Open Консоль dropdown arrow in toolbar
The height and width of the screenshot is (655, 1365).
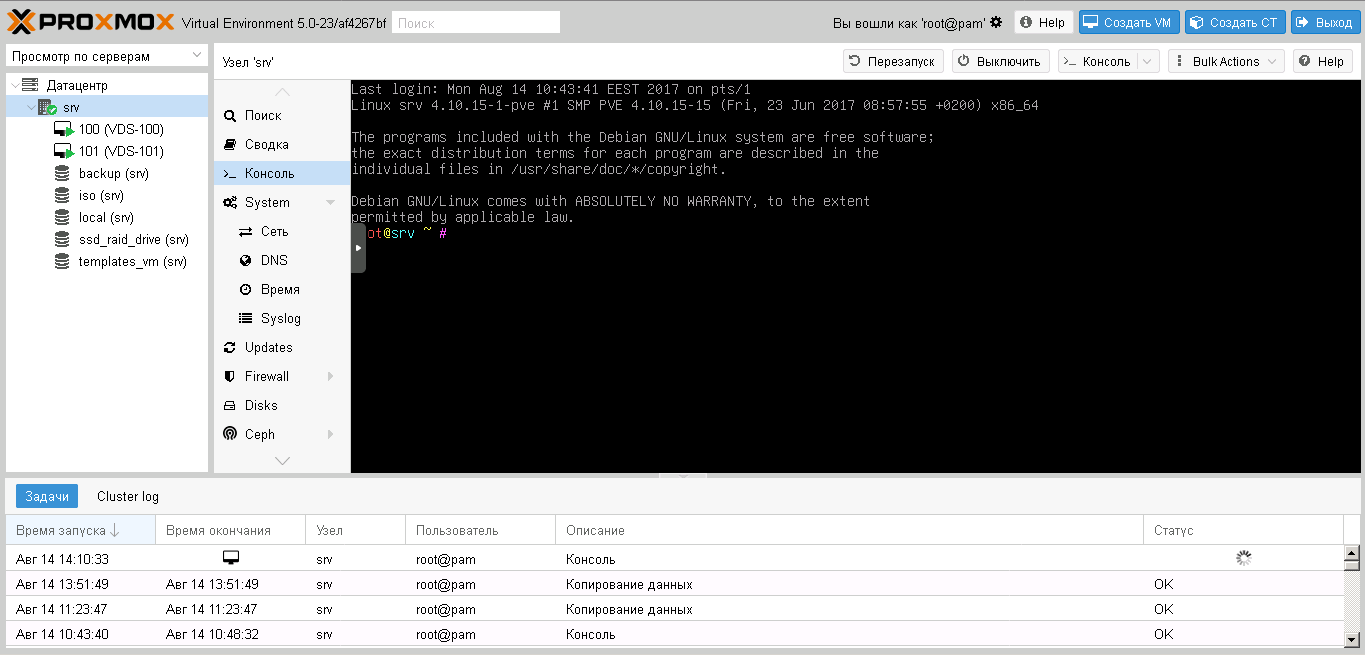click(1147, 61)
